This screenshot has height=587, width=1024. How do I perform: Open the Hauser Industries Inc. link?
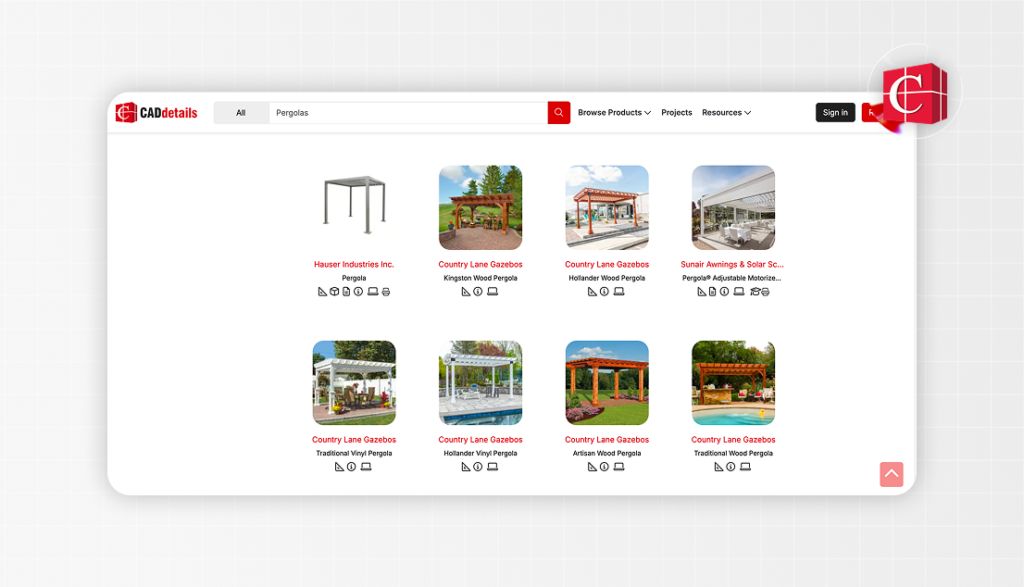pyautogui.click(x=354, y=264)
